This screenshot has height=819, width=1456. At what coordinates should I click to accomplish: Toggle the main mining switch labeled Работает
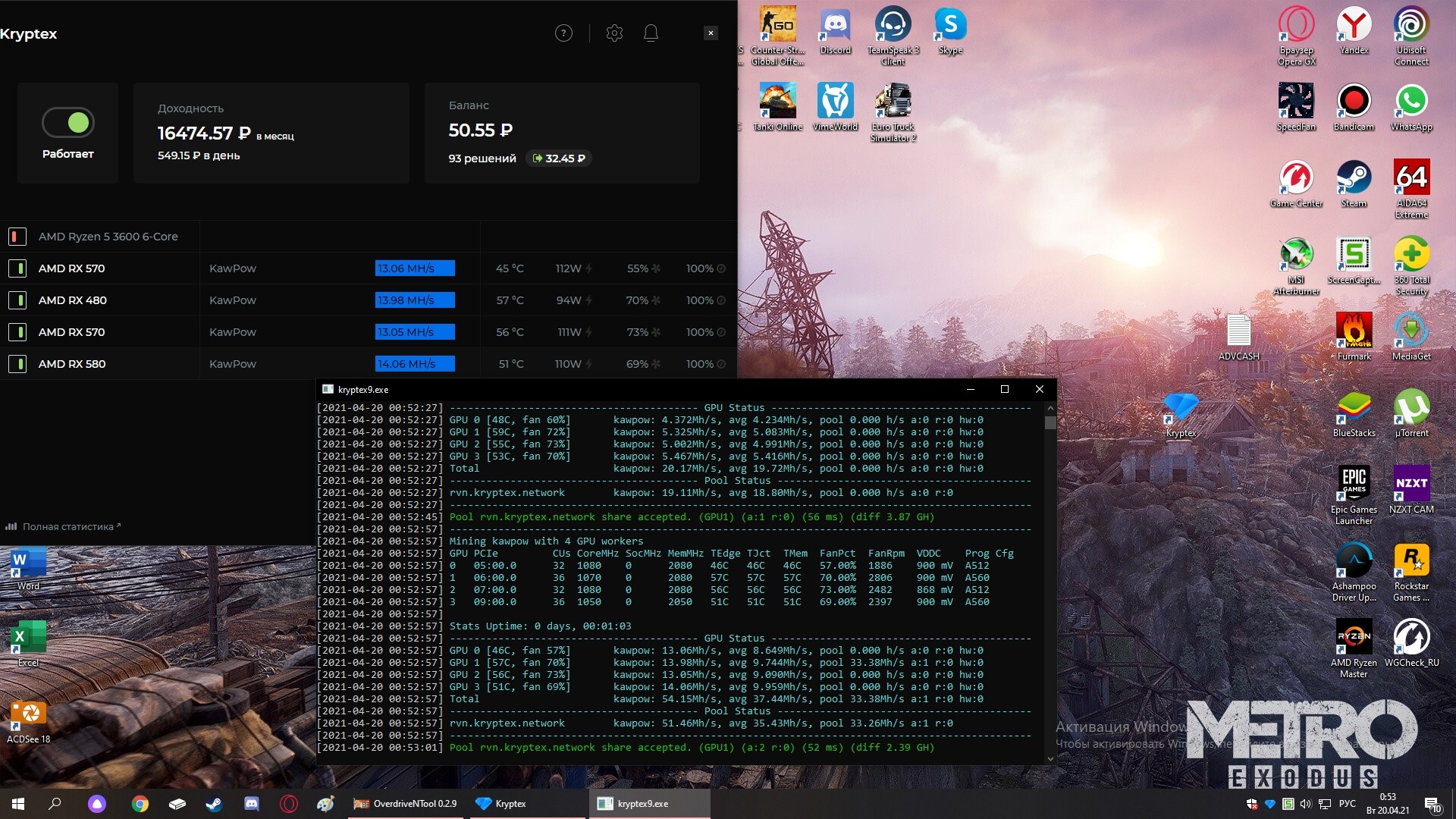click(67, 122)
